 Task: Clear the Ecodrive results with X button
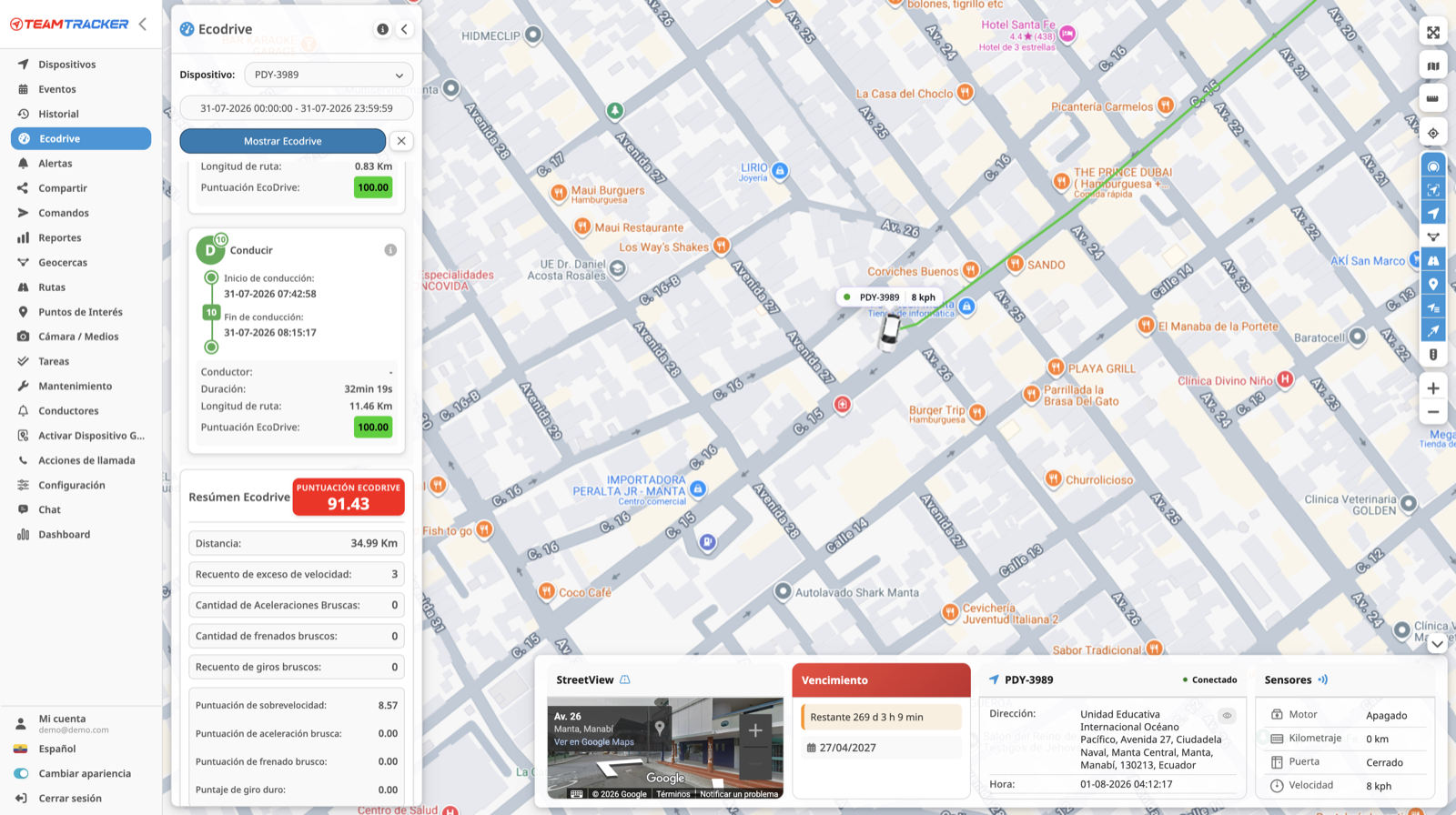pos(401,141)
